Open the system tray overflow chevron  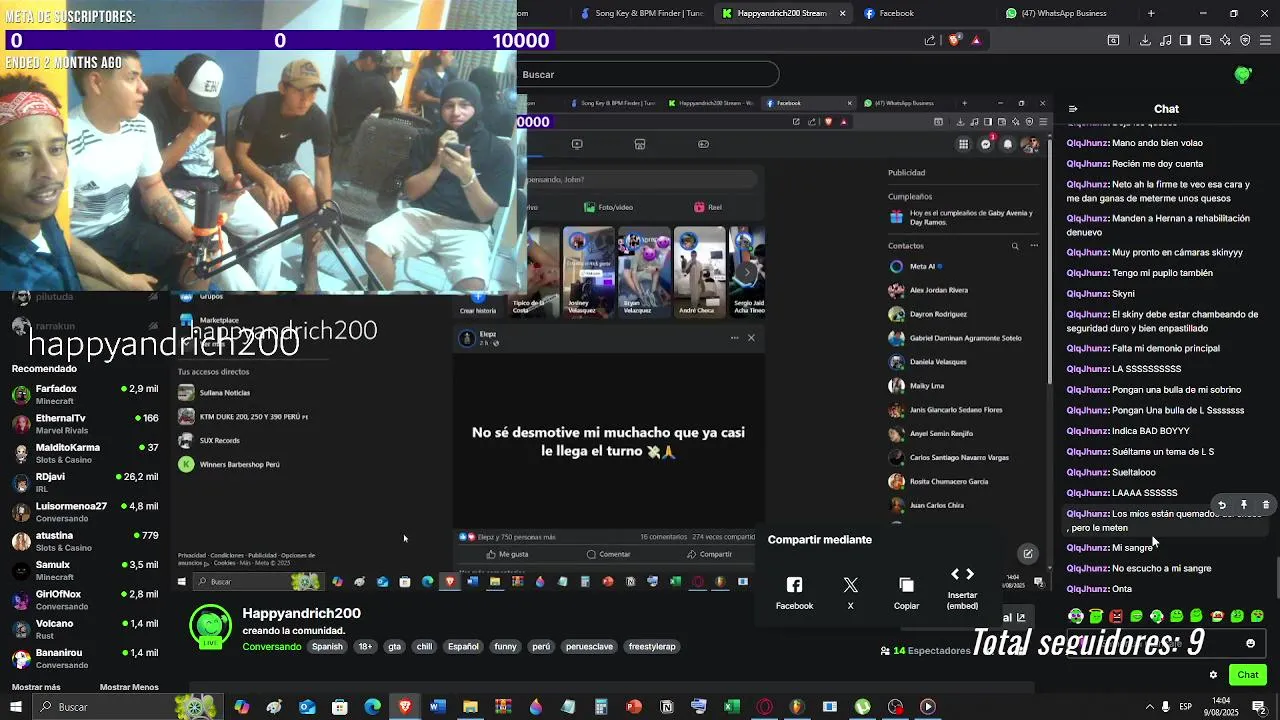[x=1149, y=707]
